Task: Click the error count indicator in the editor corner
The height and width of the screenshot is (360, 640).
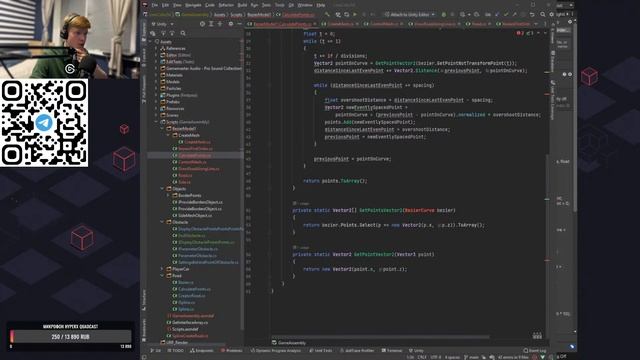Action: 520,33
